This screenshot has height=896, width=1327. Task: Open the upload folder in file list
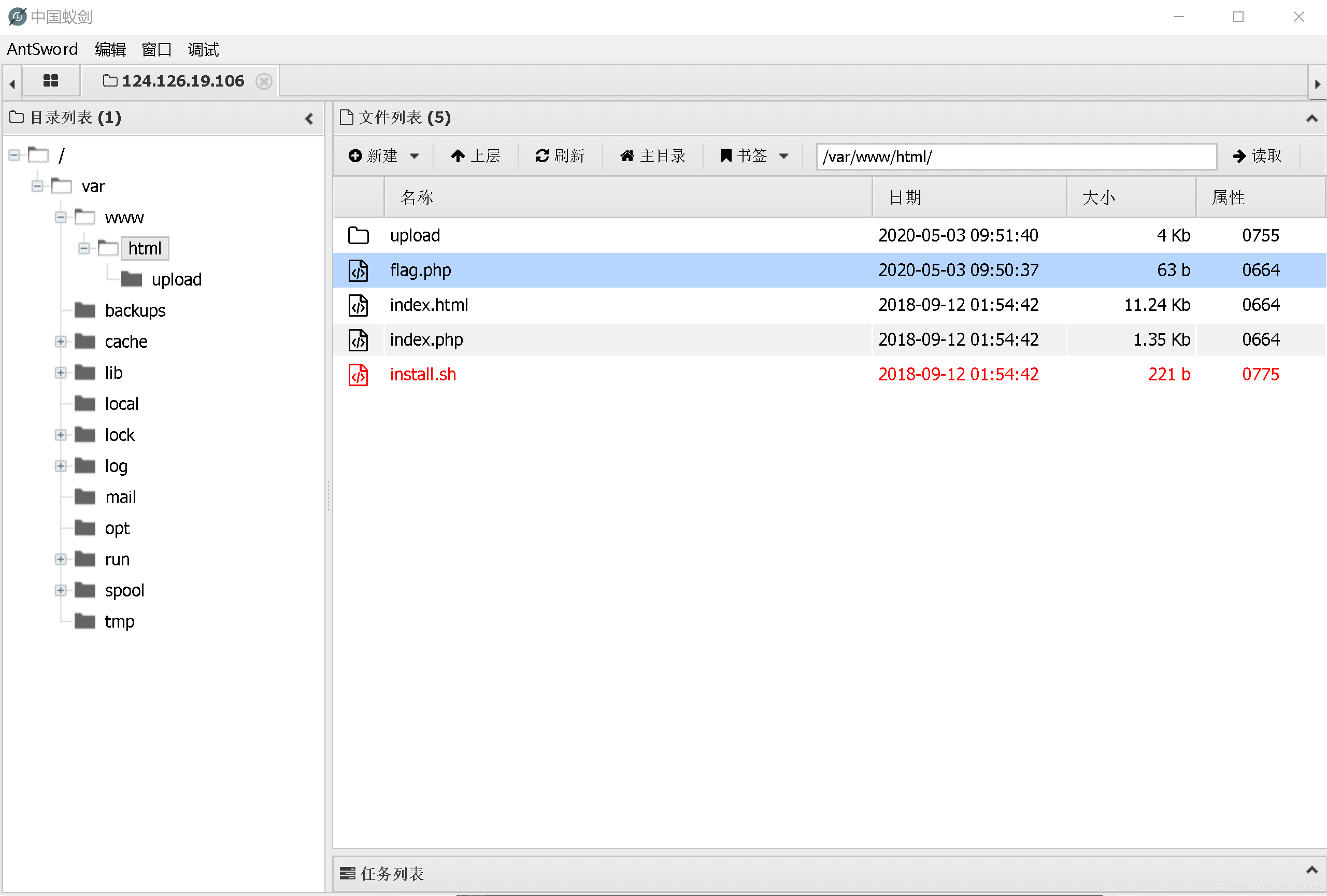pyautogui.click(x=415, y=235)
